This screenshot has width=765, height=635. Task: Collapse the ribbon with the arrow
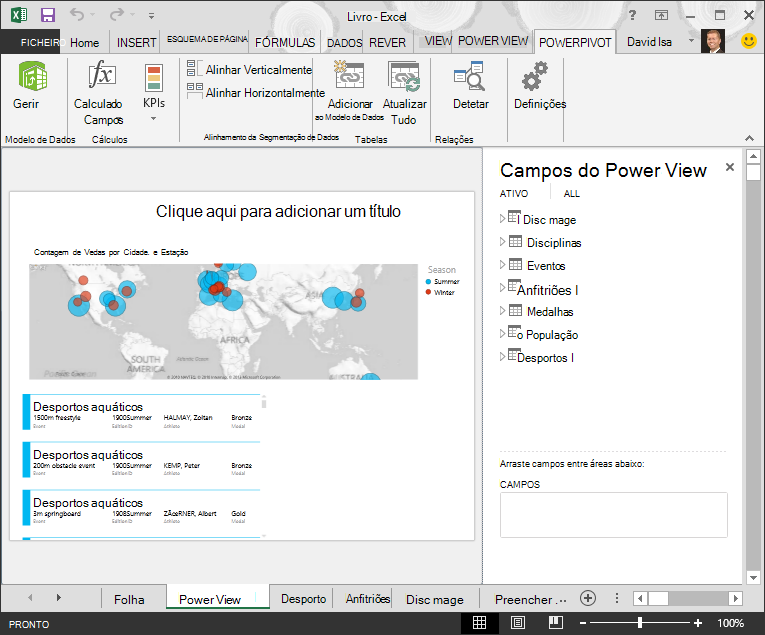(749, 139)
